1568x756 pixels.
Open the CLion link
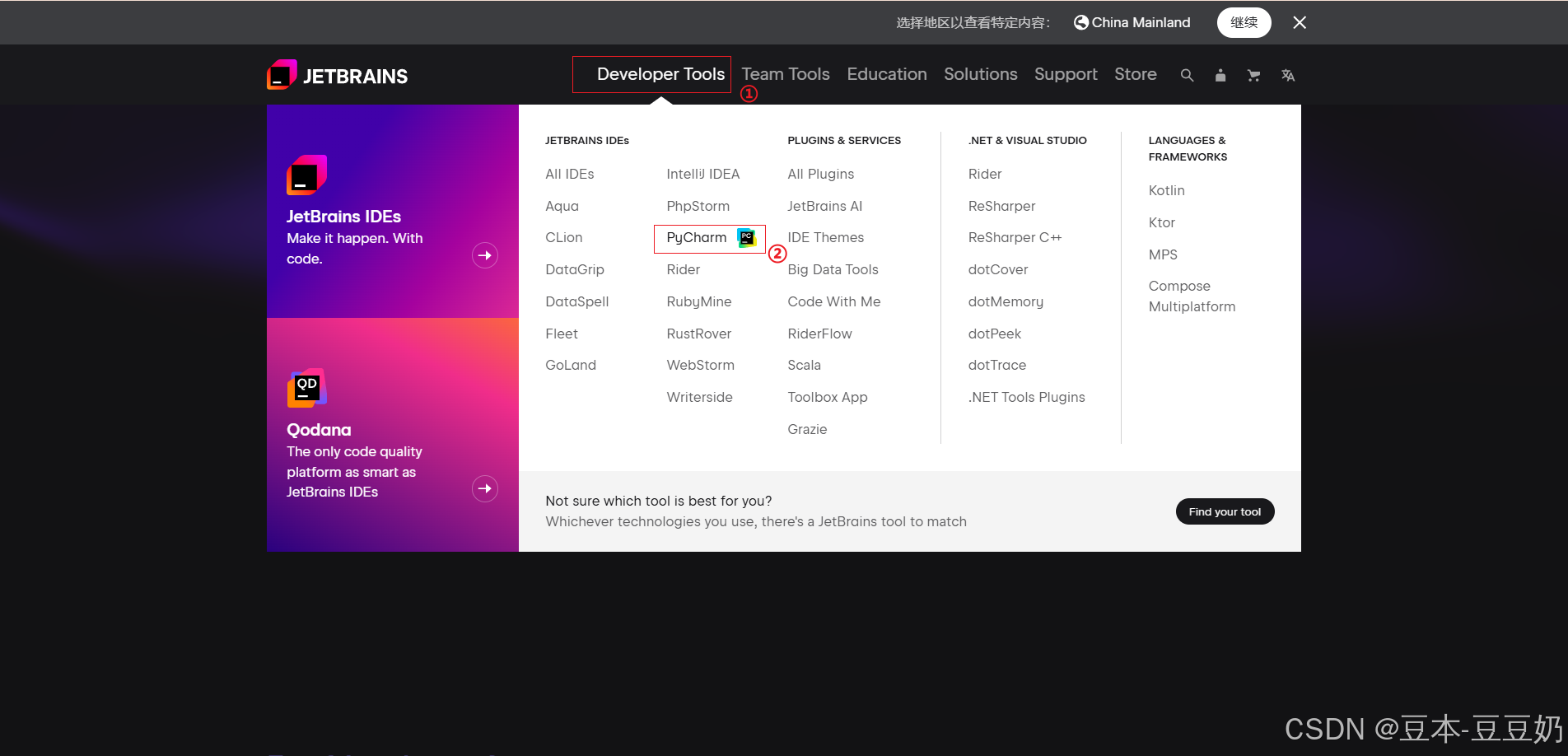564,237
